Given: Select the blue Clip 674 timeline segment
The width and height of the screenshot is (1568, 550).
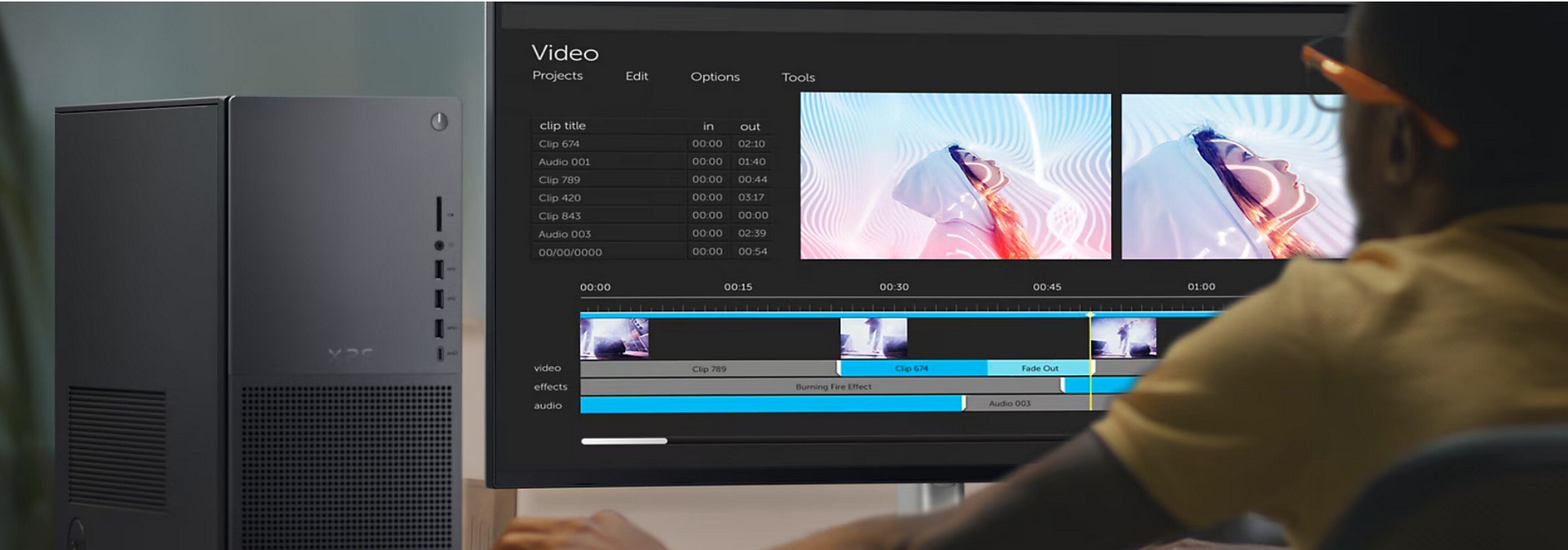Looking at the screenshot, I should [911, 368].
